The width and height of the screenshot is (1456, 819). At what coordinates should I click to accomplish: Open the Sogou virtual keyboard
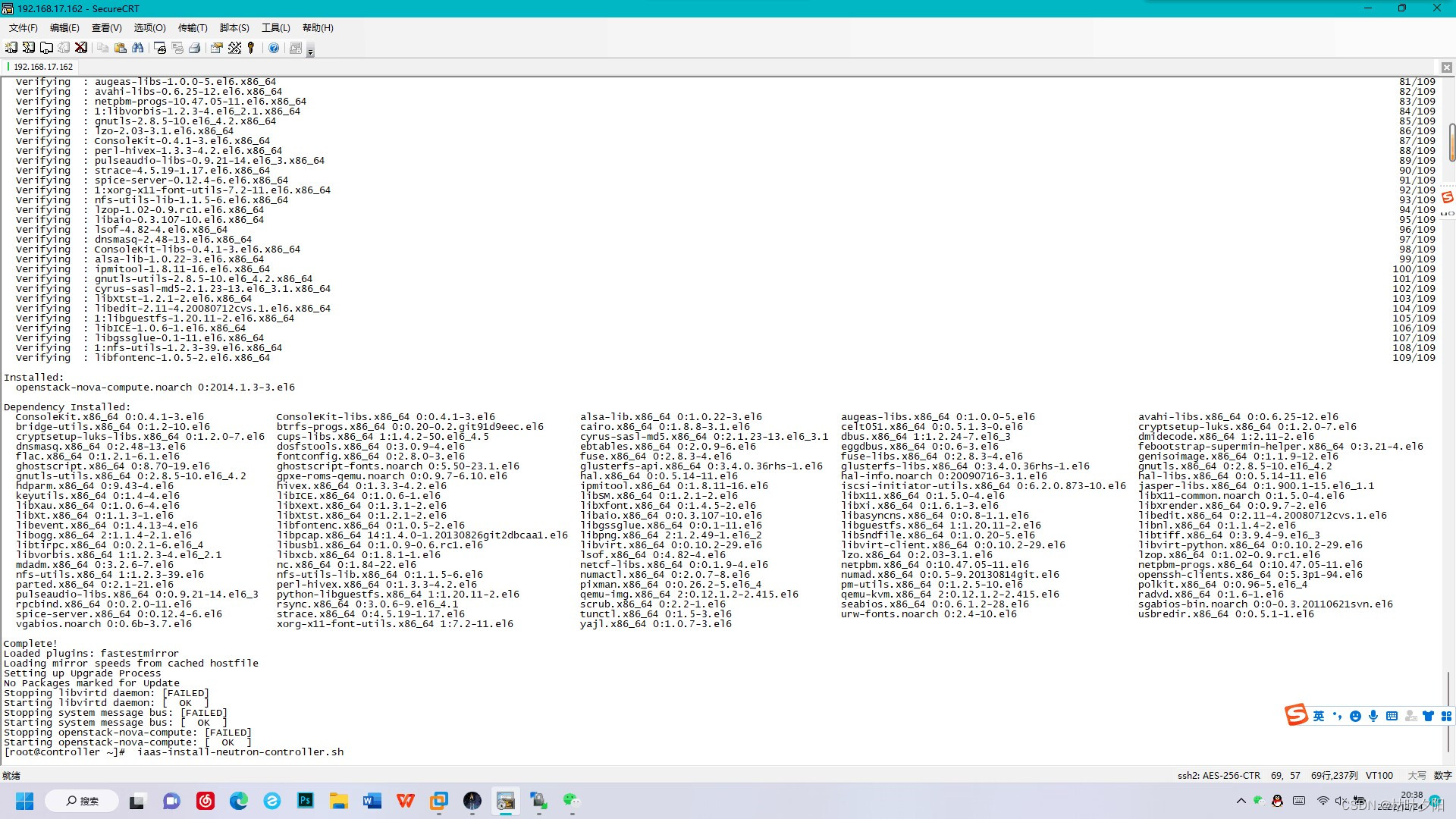(x=1392, y=716)
